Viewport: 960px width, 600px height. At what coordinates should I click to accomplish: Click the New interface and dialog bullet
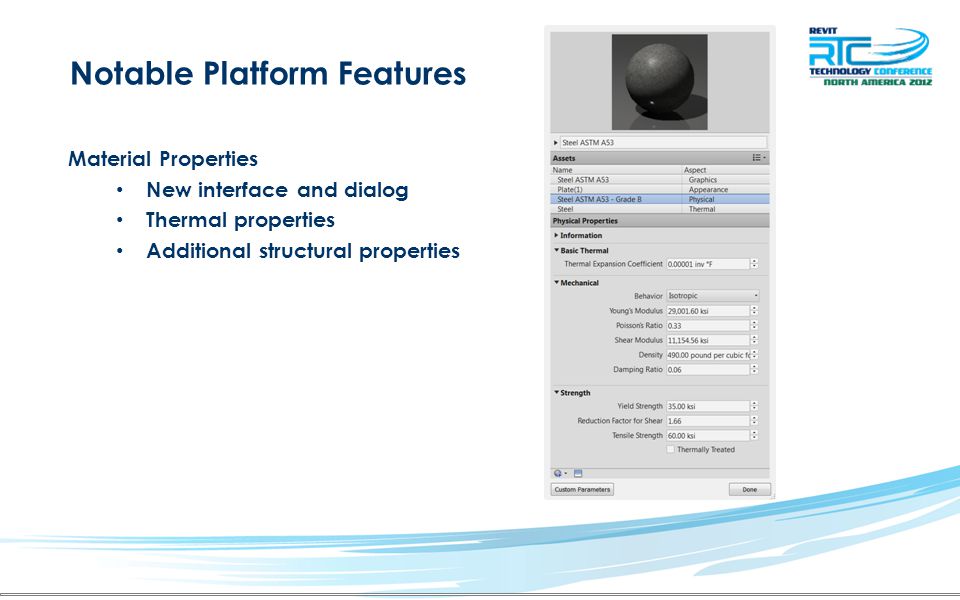(x=277, y=190)
